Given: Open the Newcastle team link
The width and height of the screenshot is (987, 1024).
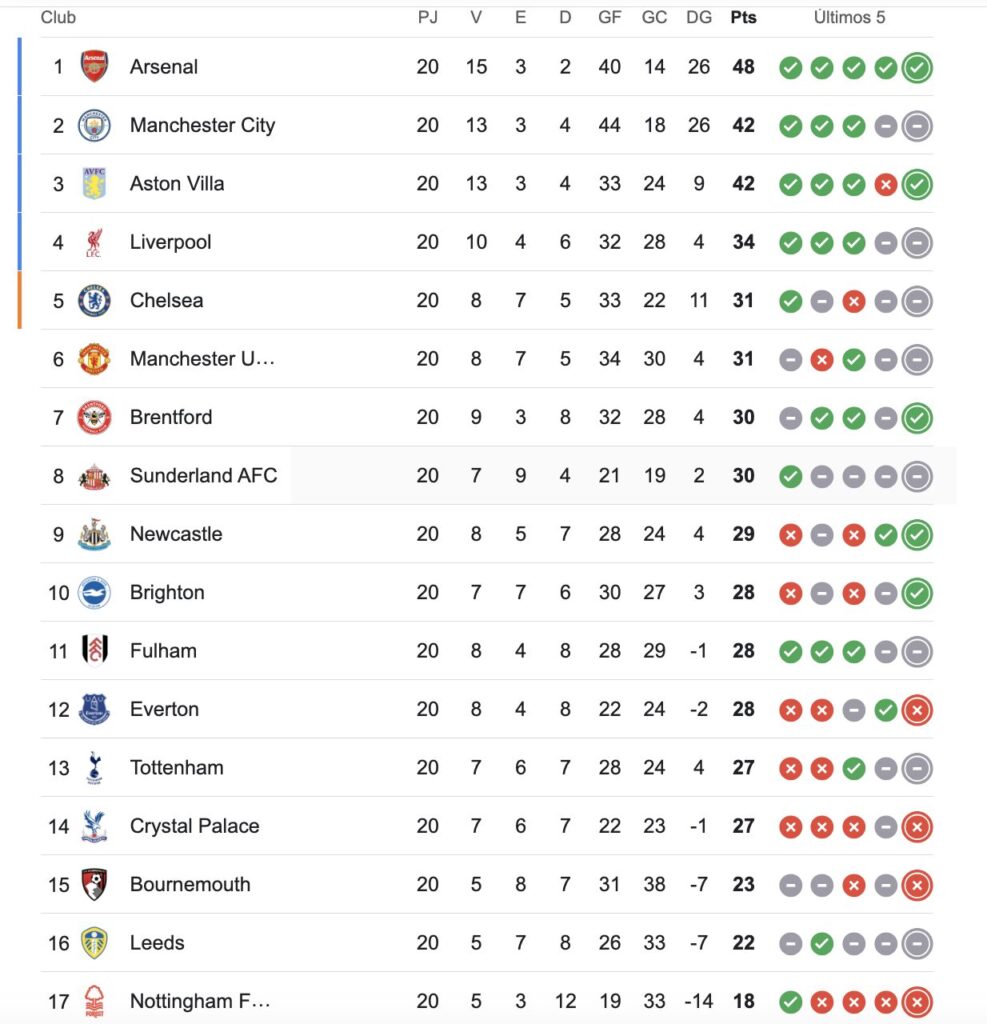Looking at the screenshot, I should (x=176, y=534).
